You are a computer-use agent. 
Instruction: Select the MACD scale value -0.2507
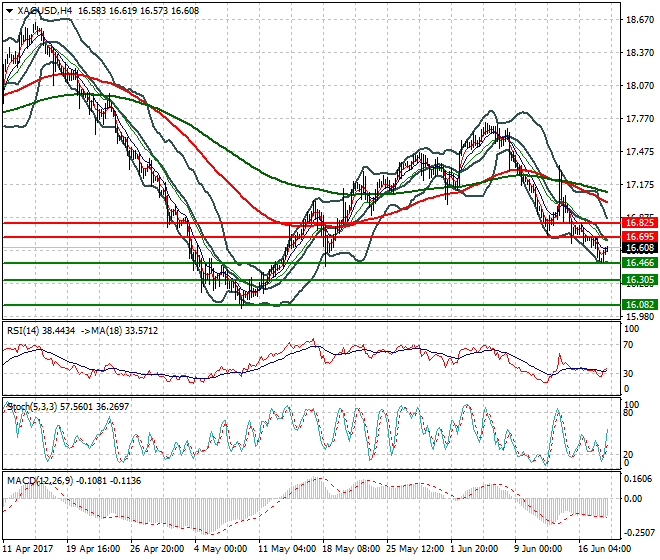click(639, 533)
